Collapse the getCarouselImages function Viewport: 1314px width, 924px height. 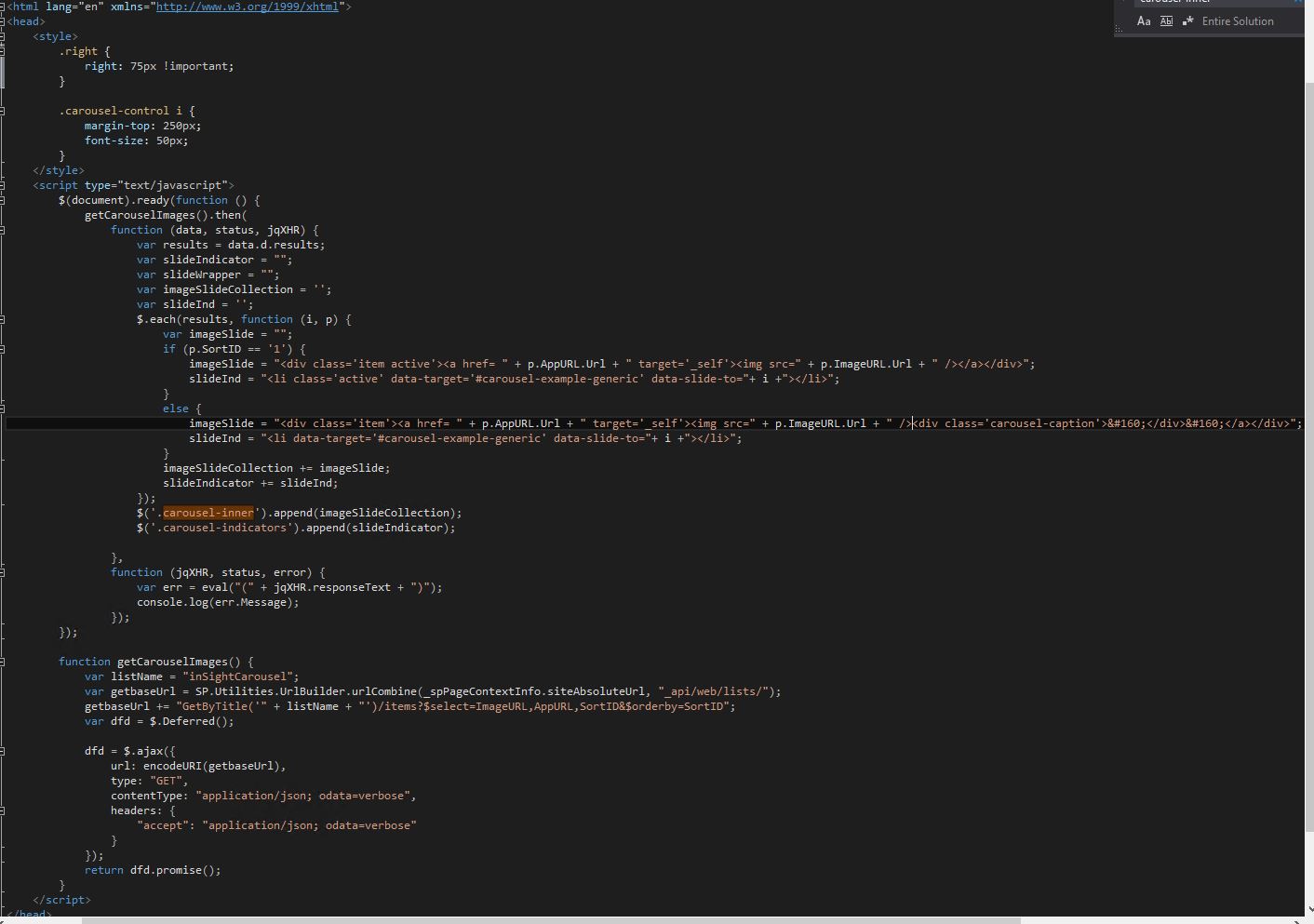pyautogui.click(x=3, y=662)
